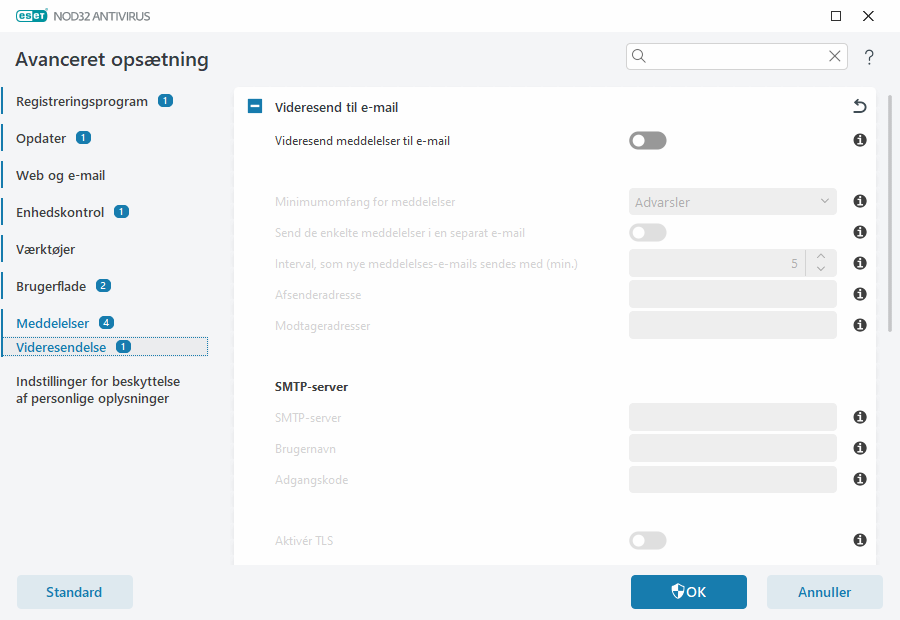The height and width of the screenshot is (620, 900).
Task: Open the Advarsler minimum level dropdown
Action: (x=732, y=202)
